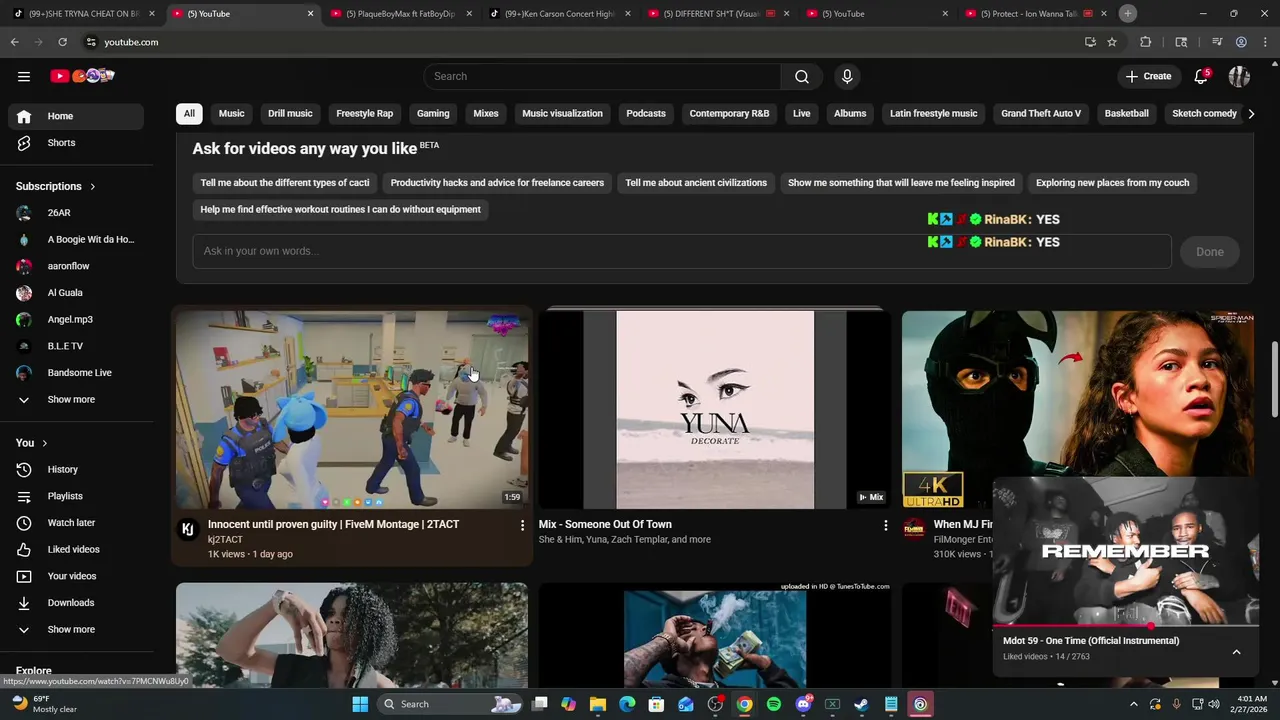Open 26AR subscription channel

coord(76,213)
